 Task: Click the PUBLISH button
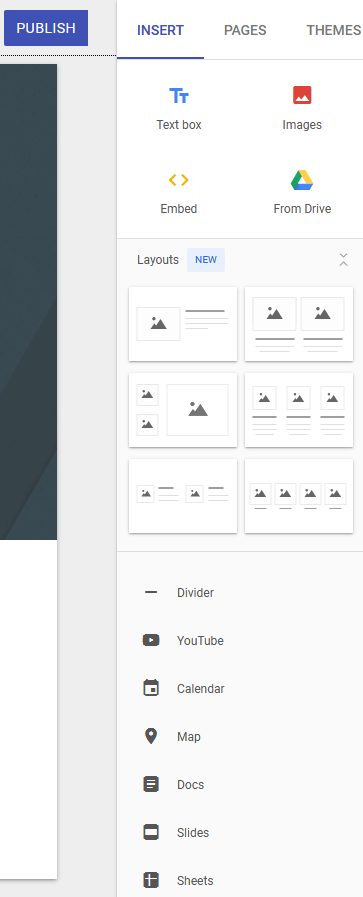pos(46,28)
